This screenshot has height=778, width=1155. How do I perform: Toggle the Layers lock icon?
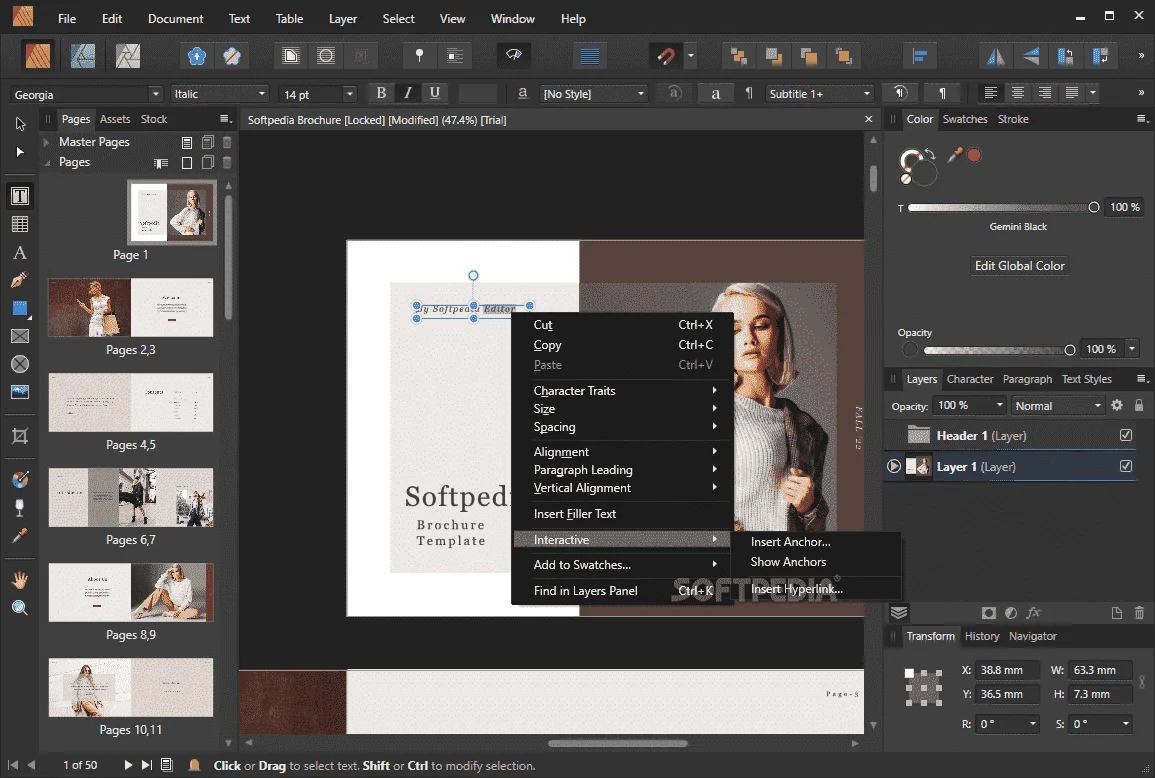tap(1139, 405)
